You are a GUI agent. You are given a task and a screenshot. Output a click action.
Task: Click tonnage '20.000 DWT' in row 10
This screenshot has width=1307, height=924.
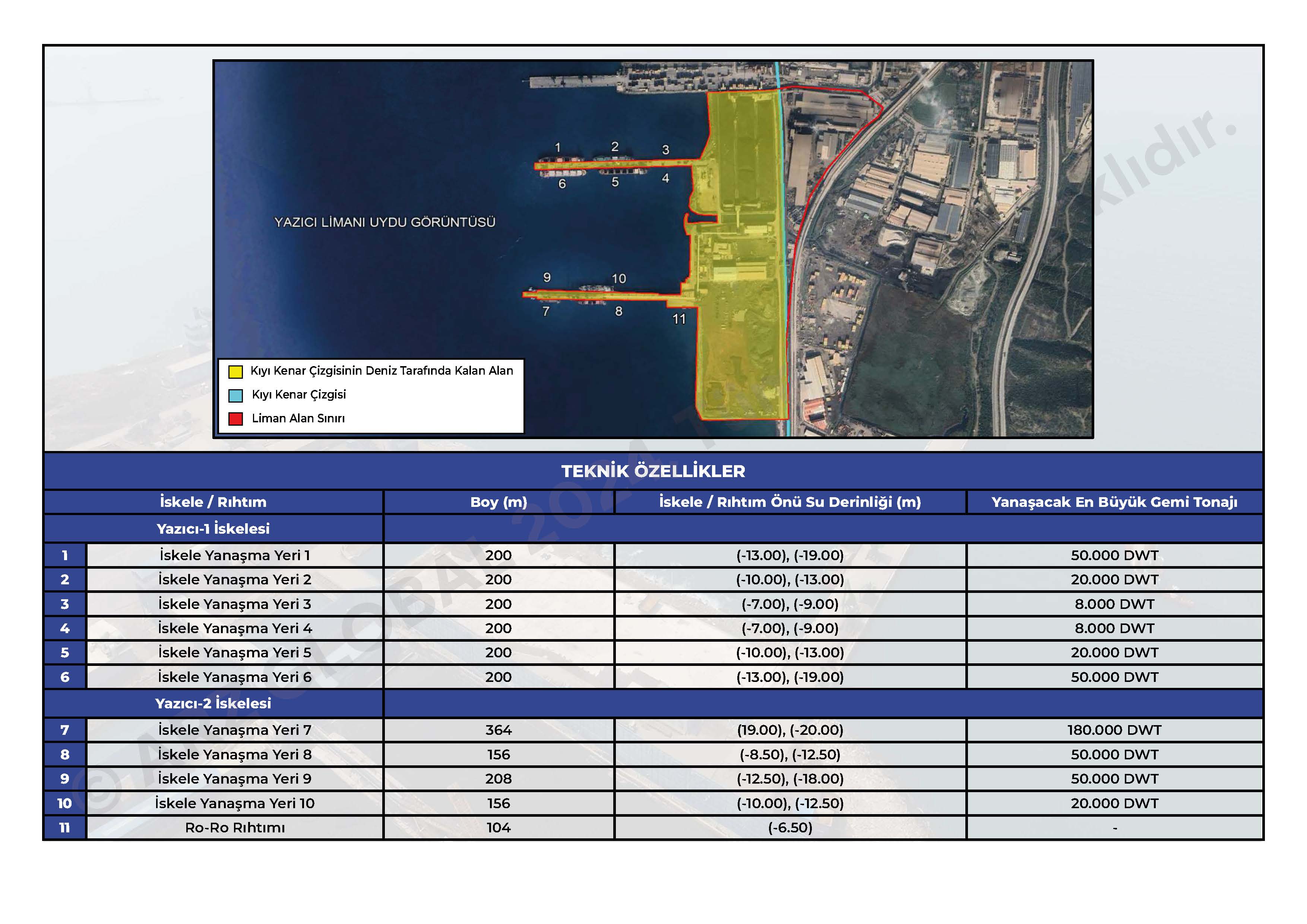pyautogui.click(x=1115, y=803)
